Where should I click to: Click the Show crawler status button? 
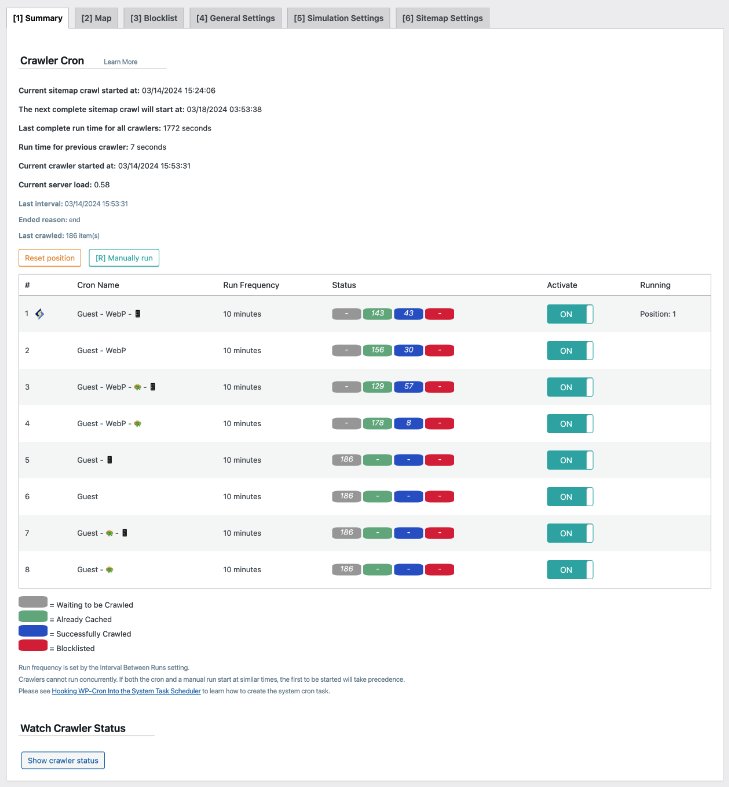click(63, 760)
